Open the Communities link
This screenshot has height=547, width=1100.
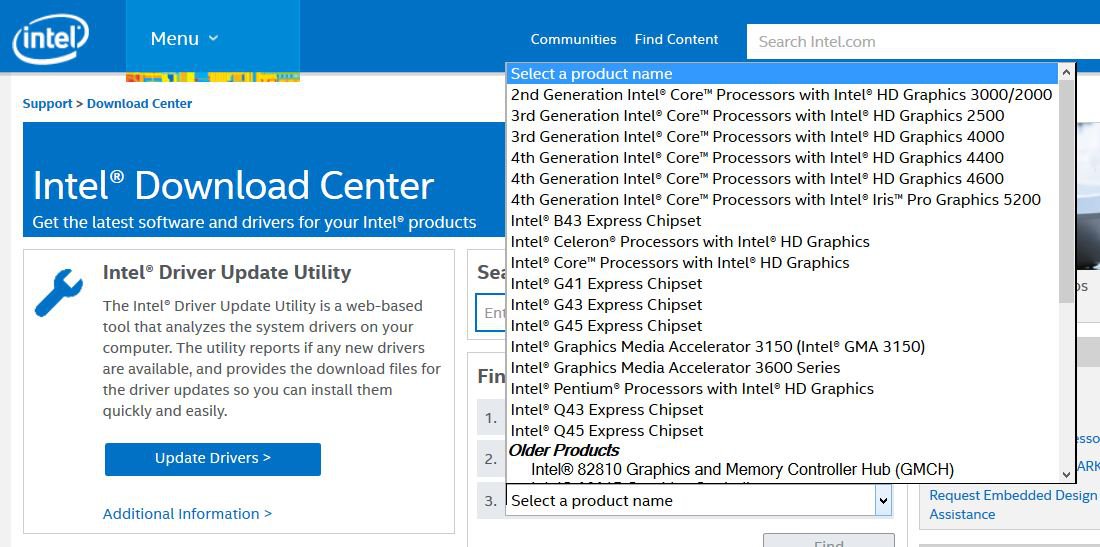pos(573,40)
